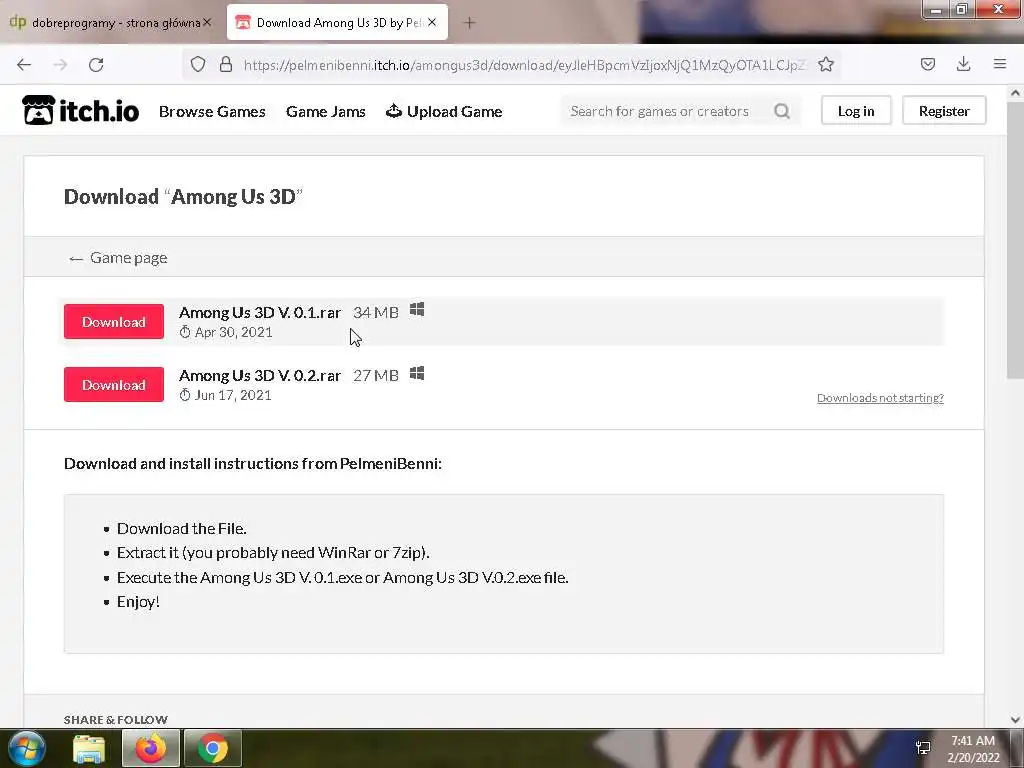Click the Apr 30, 2021 date
Screen dimensions: 1024x768
tap(233, 332)
